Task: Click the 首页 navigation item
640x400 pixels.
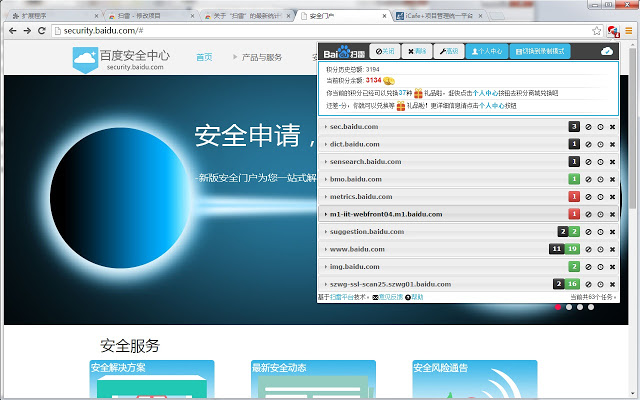Action: [x=204, y=57]
